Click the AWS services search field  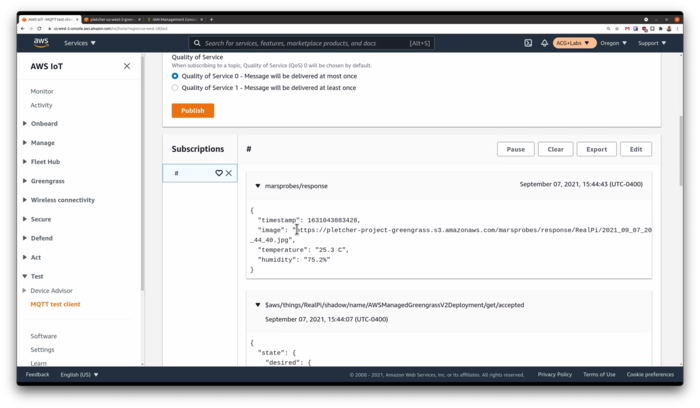(x=311, y=43)
